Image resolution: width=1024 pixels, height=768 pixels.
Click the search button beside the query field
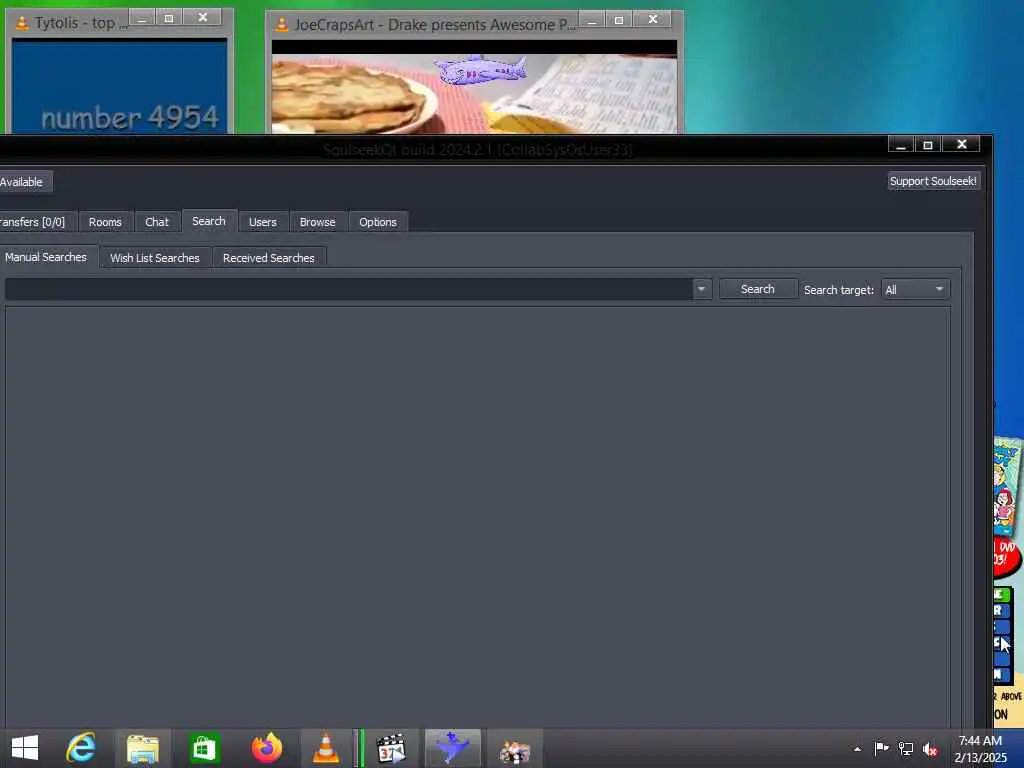[x=758, y=289]
